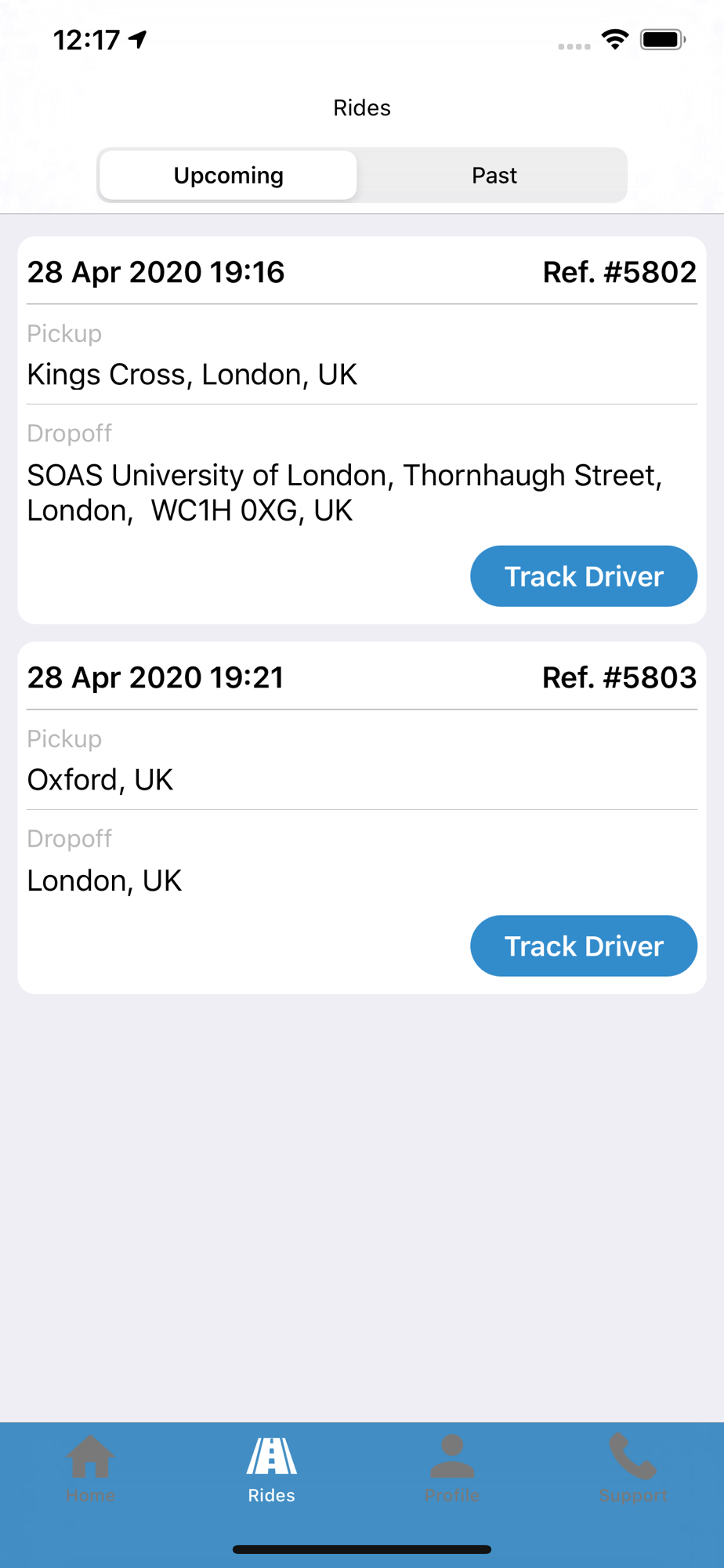
Task: Tap the Rides road icon
Action: [271, 1457]
